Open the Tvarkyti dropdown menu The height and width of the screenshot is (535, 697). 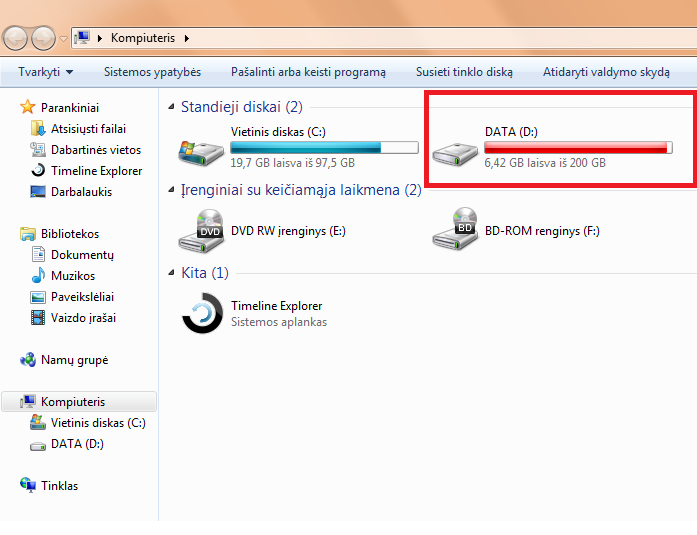(45, 72)
